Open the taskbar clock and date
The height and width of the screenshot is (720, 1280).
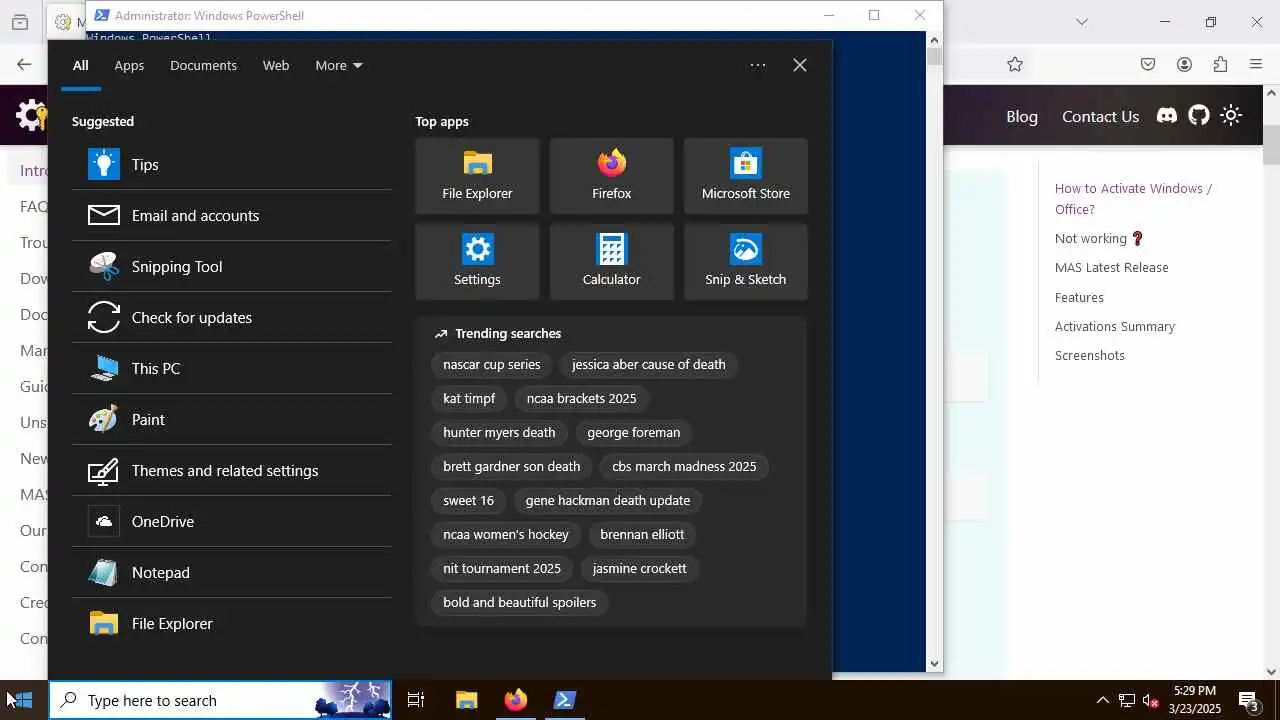[x=1195, y=700]
